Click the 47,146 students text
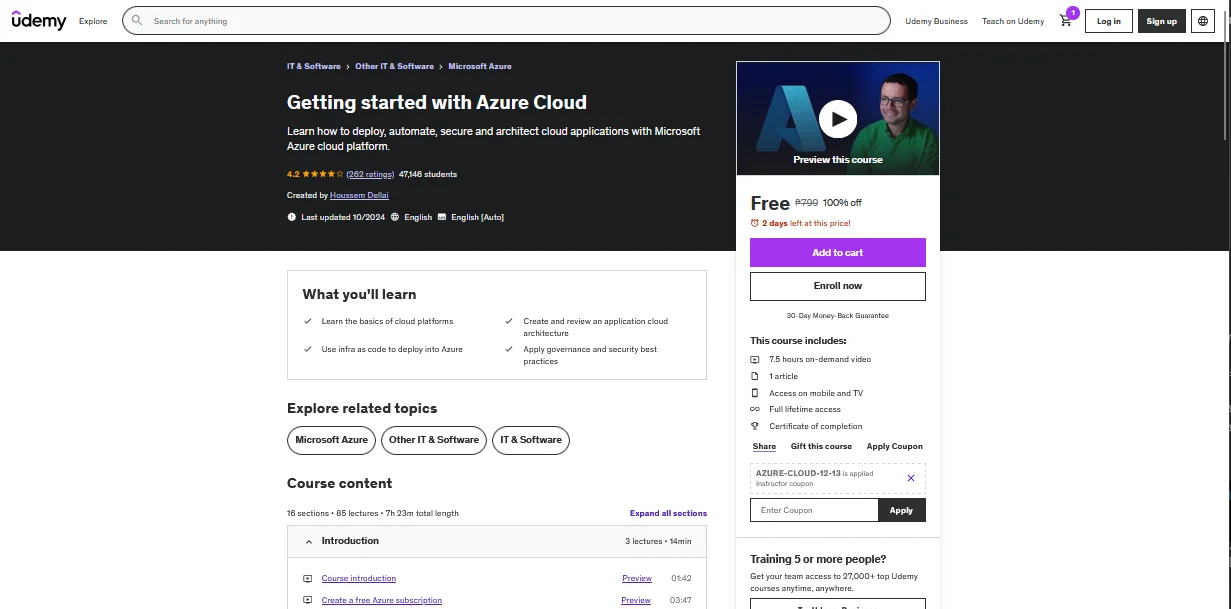This screenshot has height=609, width=1231. [x=428, y=174]
